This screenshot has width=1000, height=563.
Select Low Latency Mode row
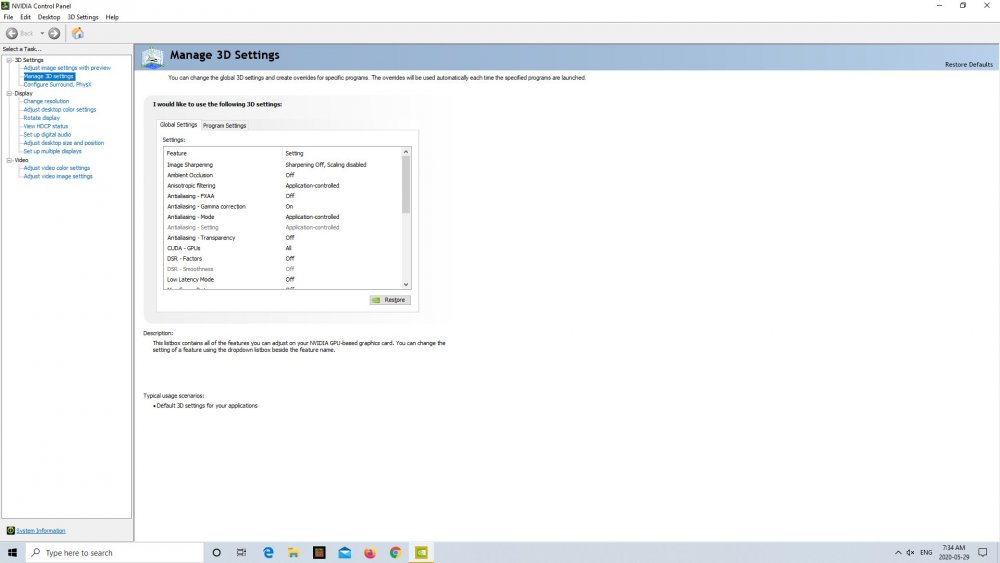tap(283, 279)
